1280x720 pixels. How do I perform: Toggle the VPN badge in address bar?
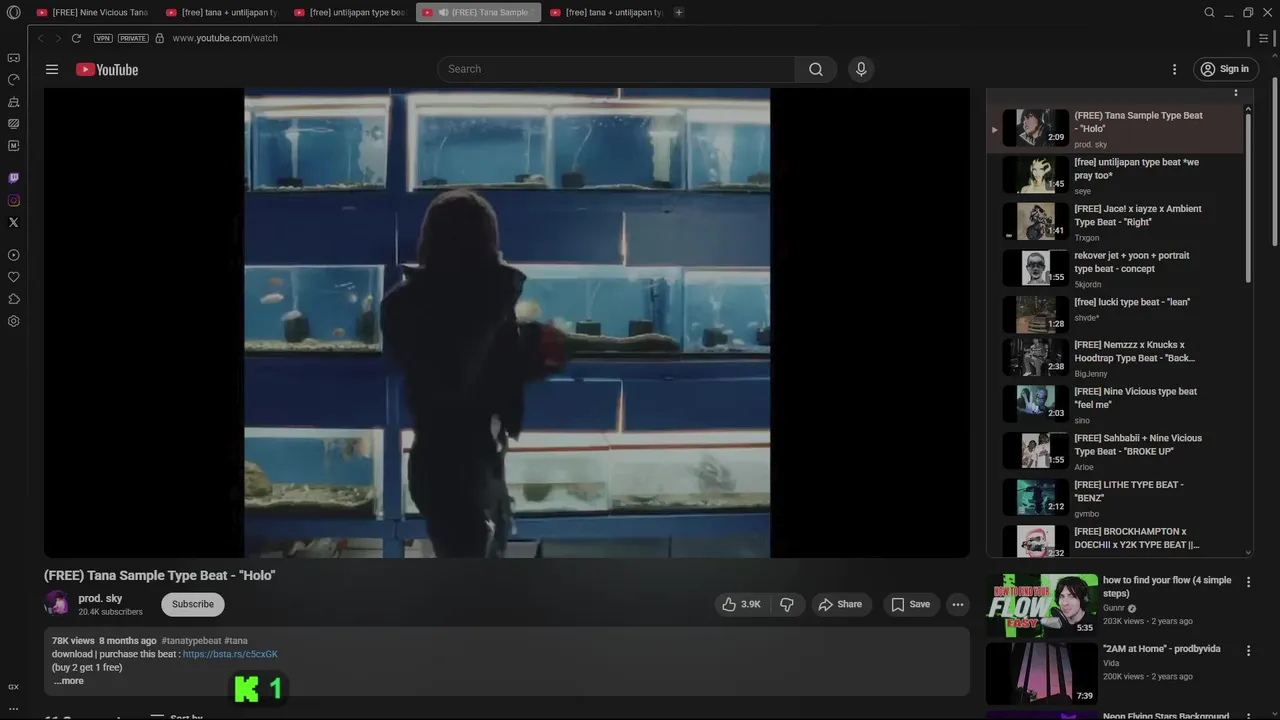103,38
